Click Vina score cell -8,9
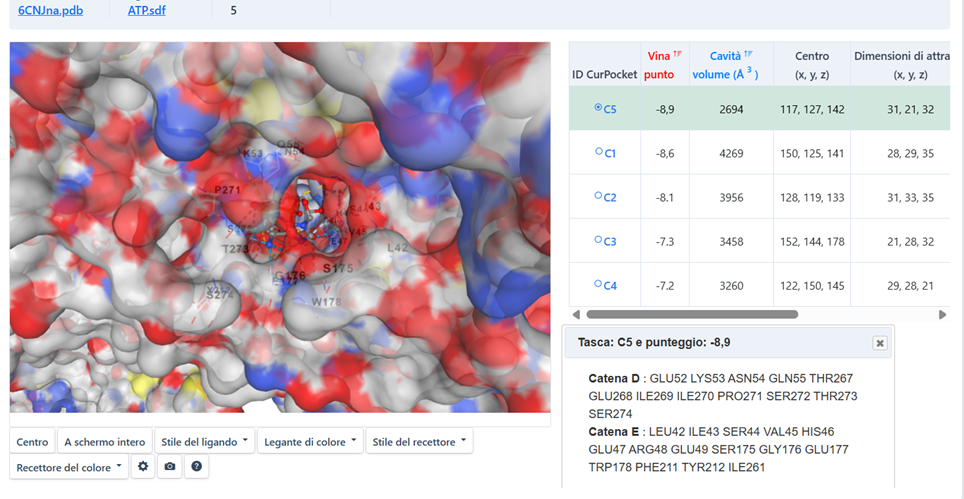964x499 pixels. point(665,109)
